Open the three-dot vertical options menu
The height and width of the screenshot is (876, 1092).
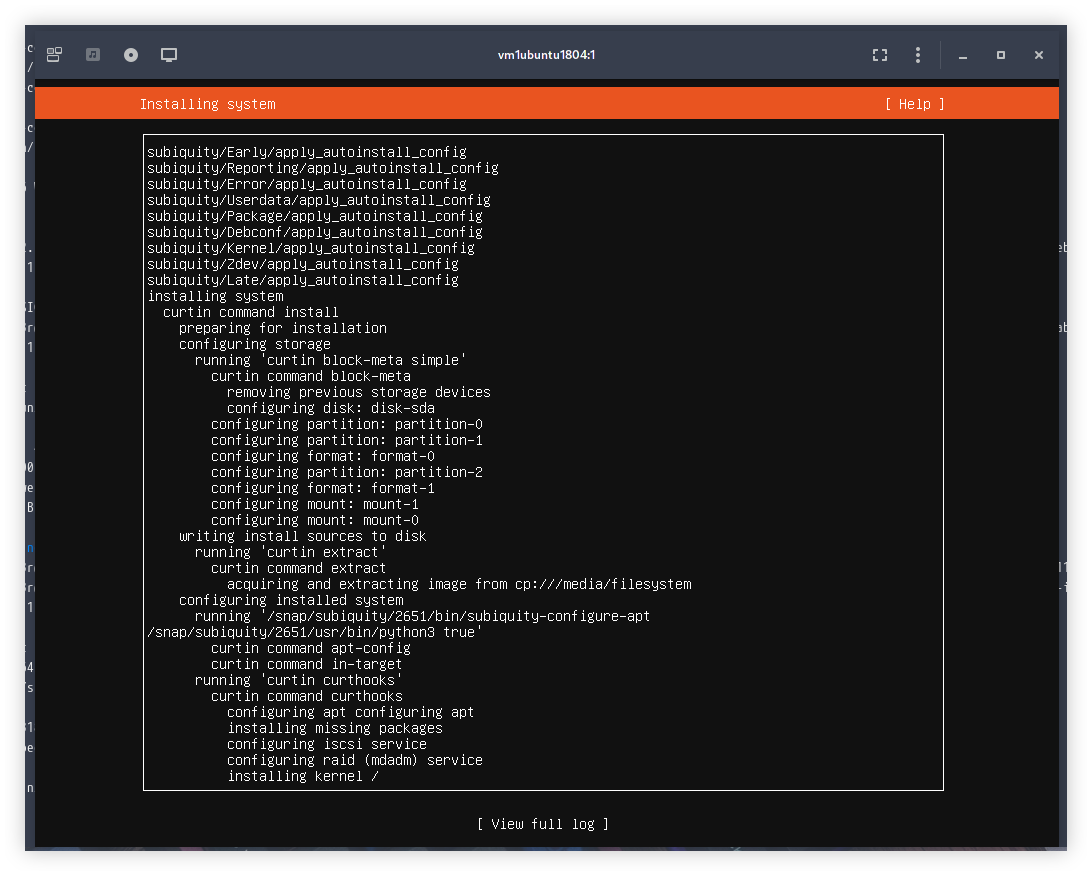[918, 55]
